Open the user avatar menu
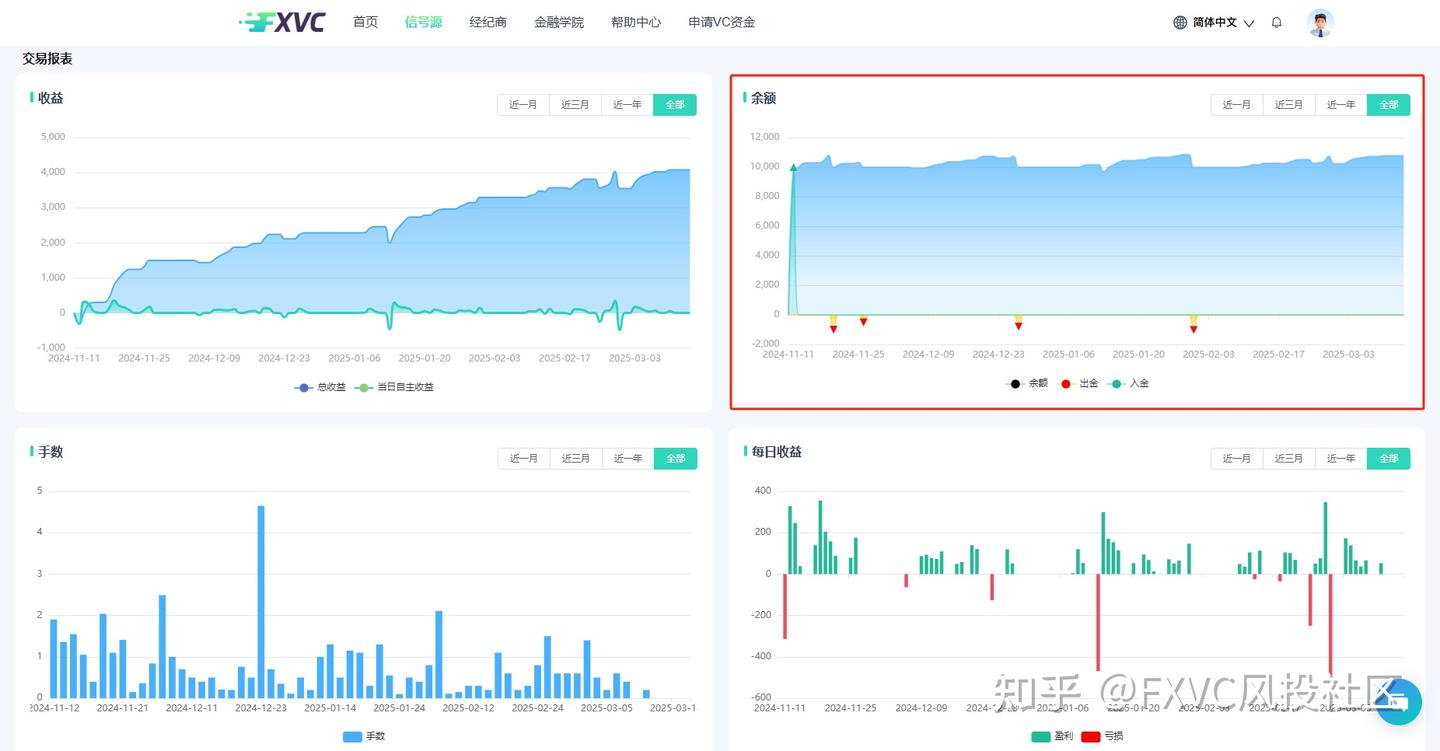The height and width of the screenshot is (751, 1440). 1321,23
